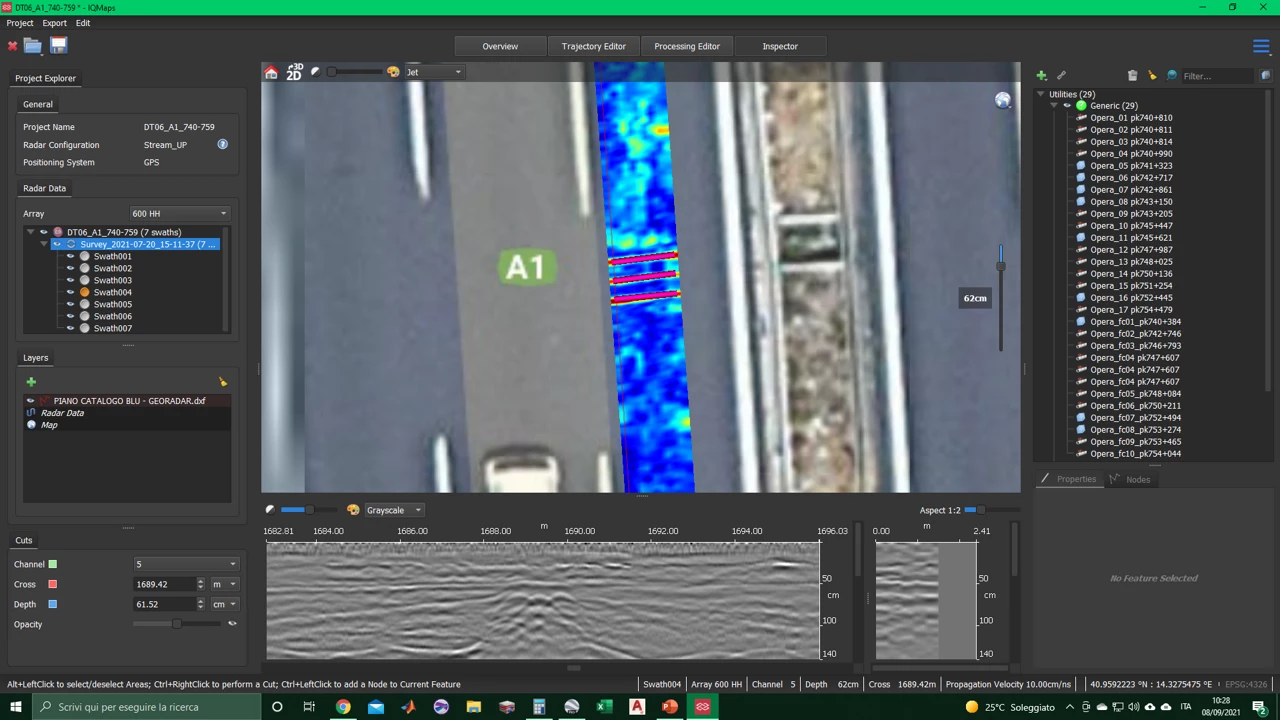Toggle visibility of Swath007
Screen dimensions: 1280x720
[70, 328]
